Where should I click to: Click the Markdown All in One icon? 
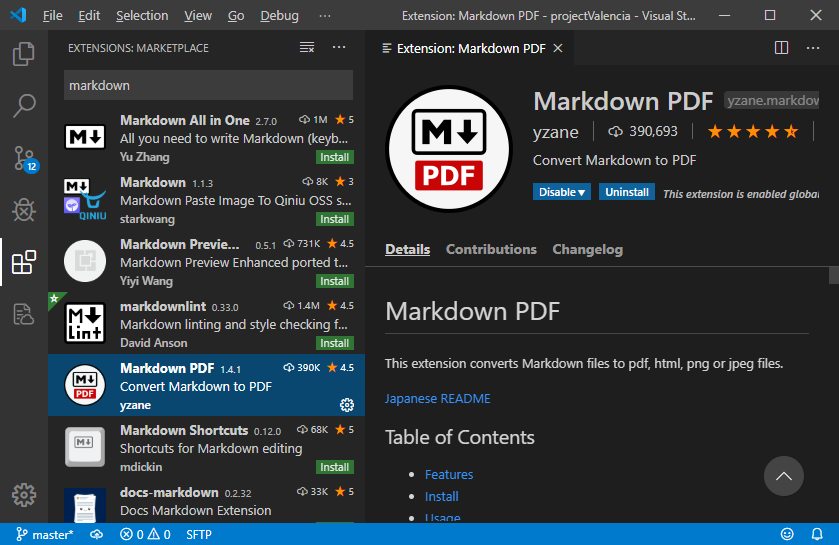point(85,137)
